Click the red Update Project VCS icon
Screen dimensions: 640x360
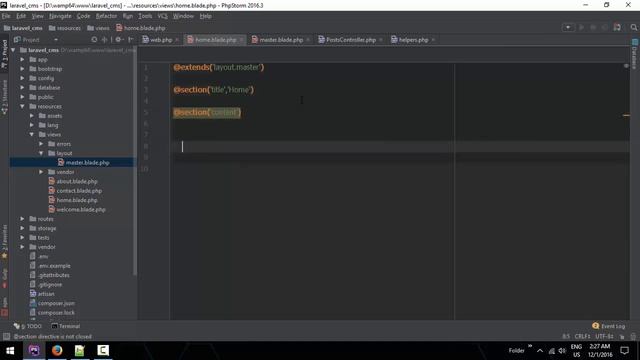[617, 27]
